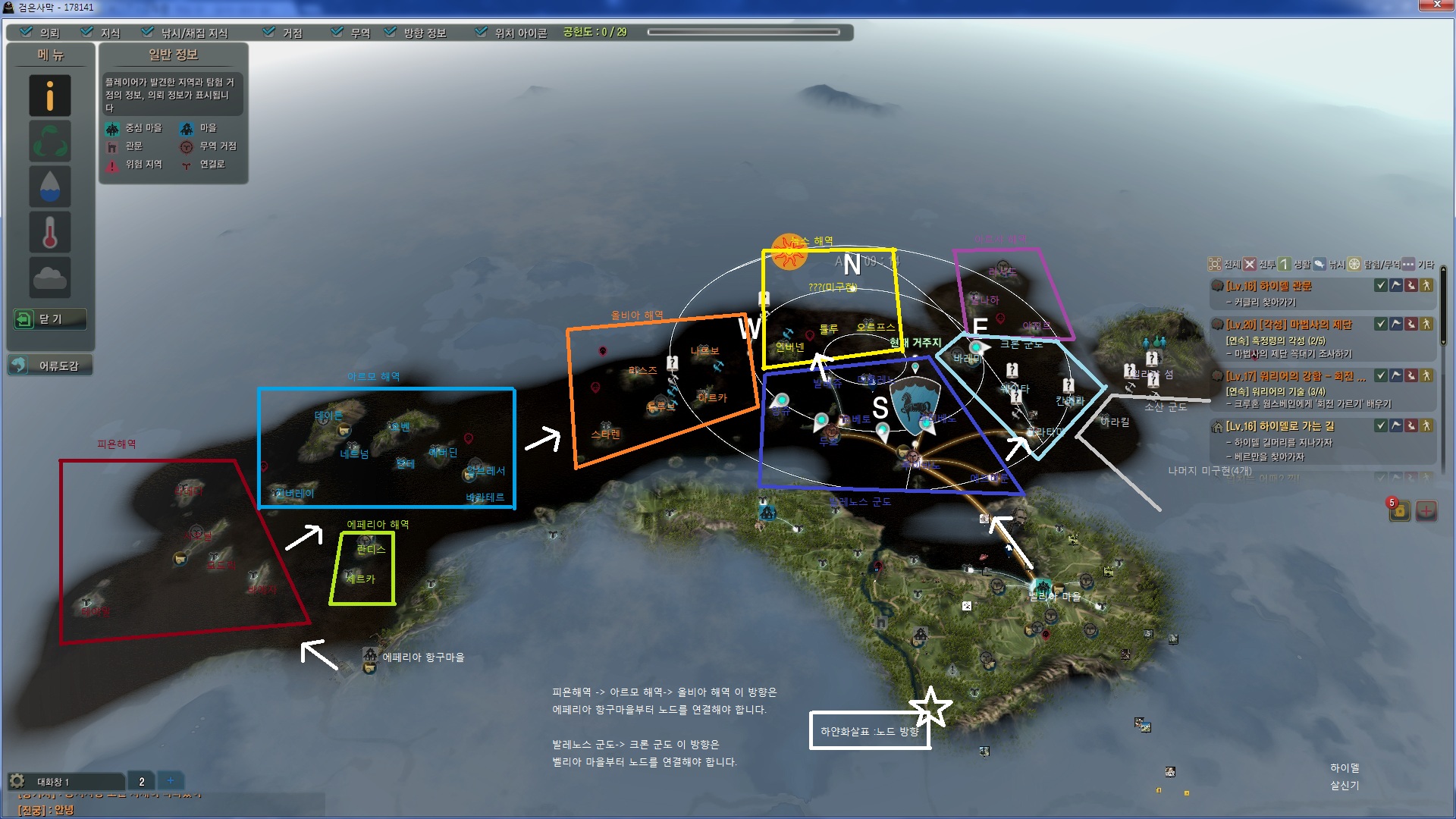Select the general info 'i' menu icon

[50, 96]
